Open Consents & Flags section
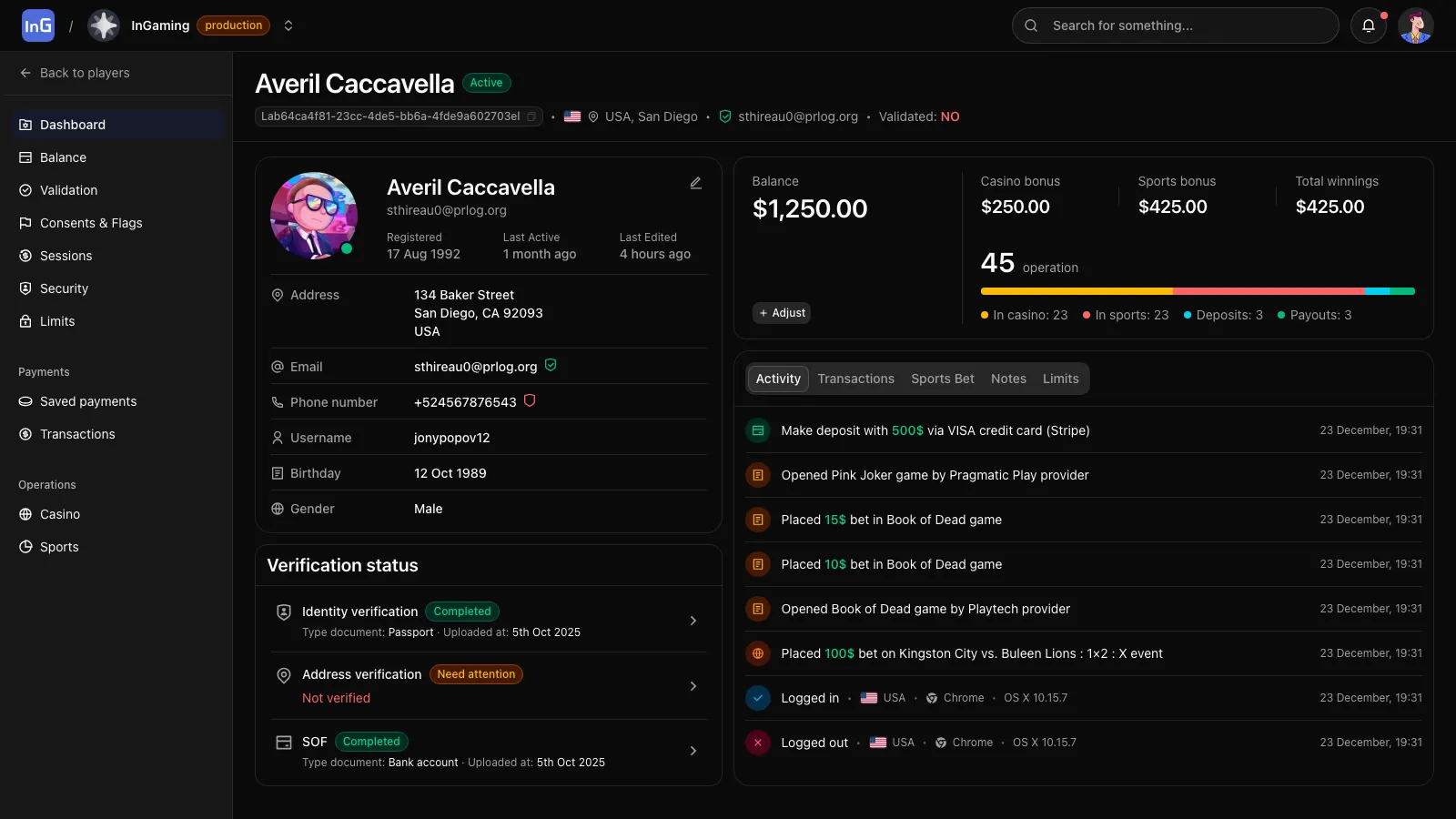1456x819 pixels. pos(91,223)
